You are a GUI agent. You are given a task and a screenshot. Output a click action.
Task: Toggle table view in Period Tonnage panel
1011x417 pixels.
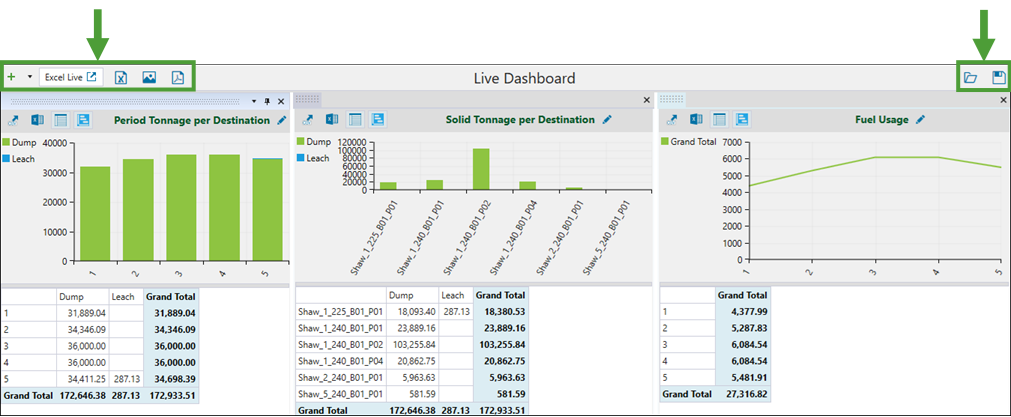click(x=59, y=120)
